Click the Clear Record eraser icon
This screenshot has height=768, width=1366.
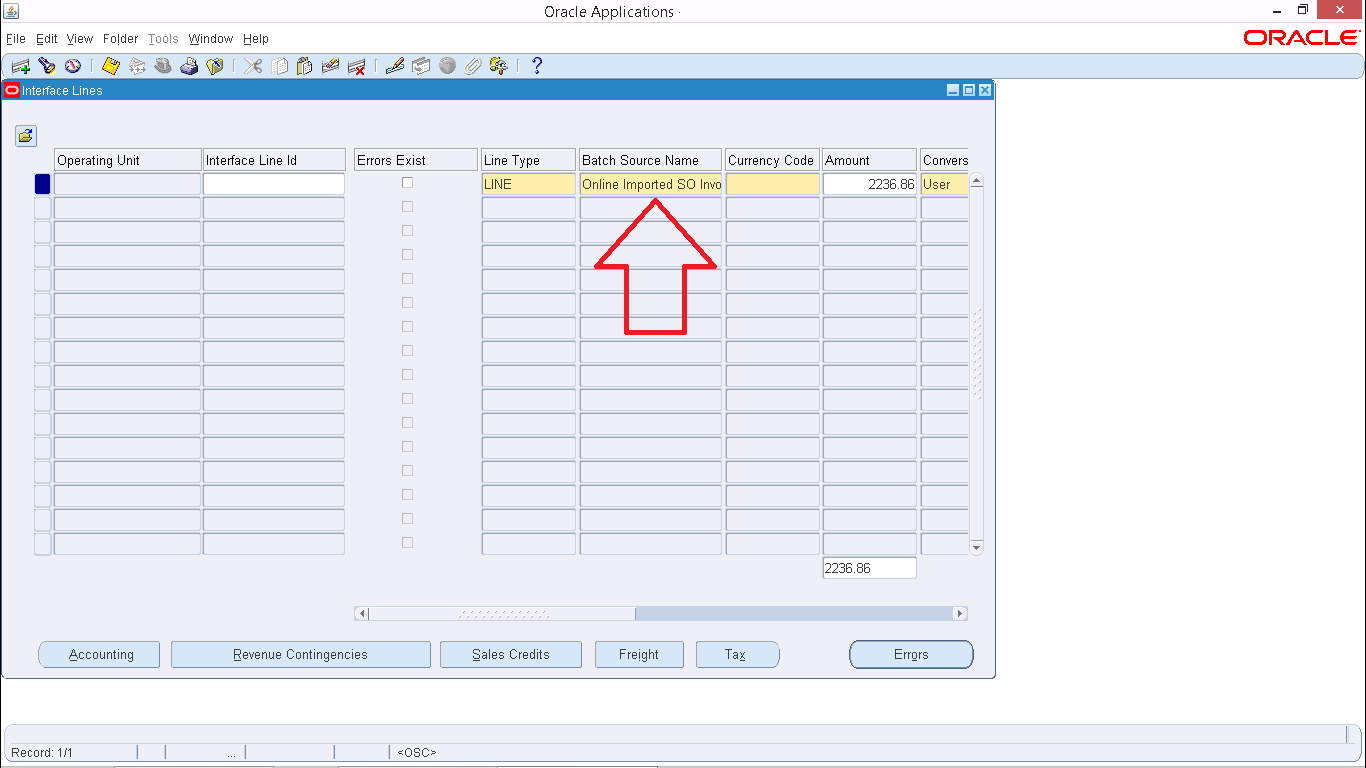click(x=331, y=66)
